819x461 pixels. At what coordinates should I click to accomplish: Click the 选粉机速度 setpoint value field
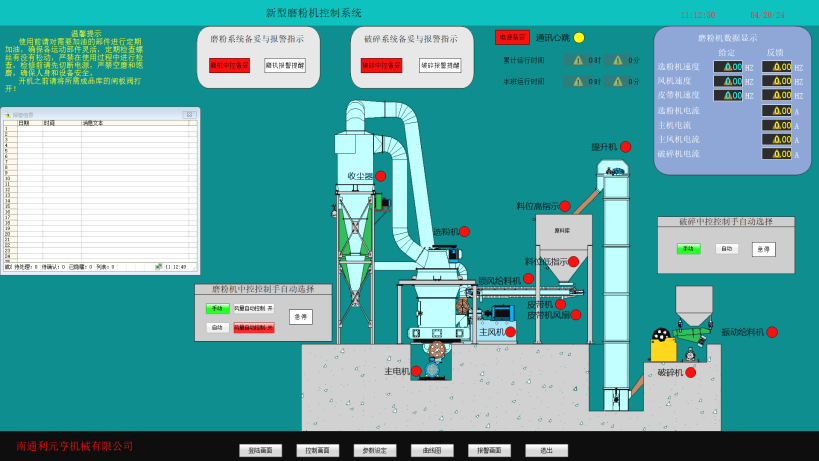727,67
